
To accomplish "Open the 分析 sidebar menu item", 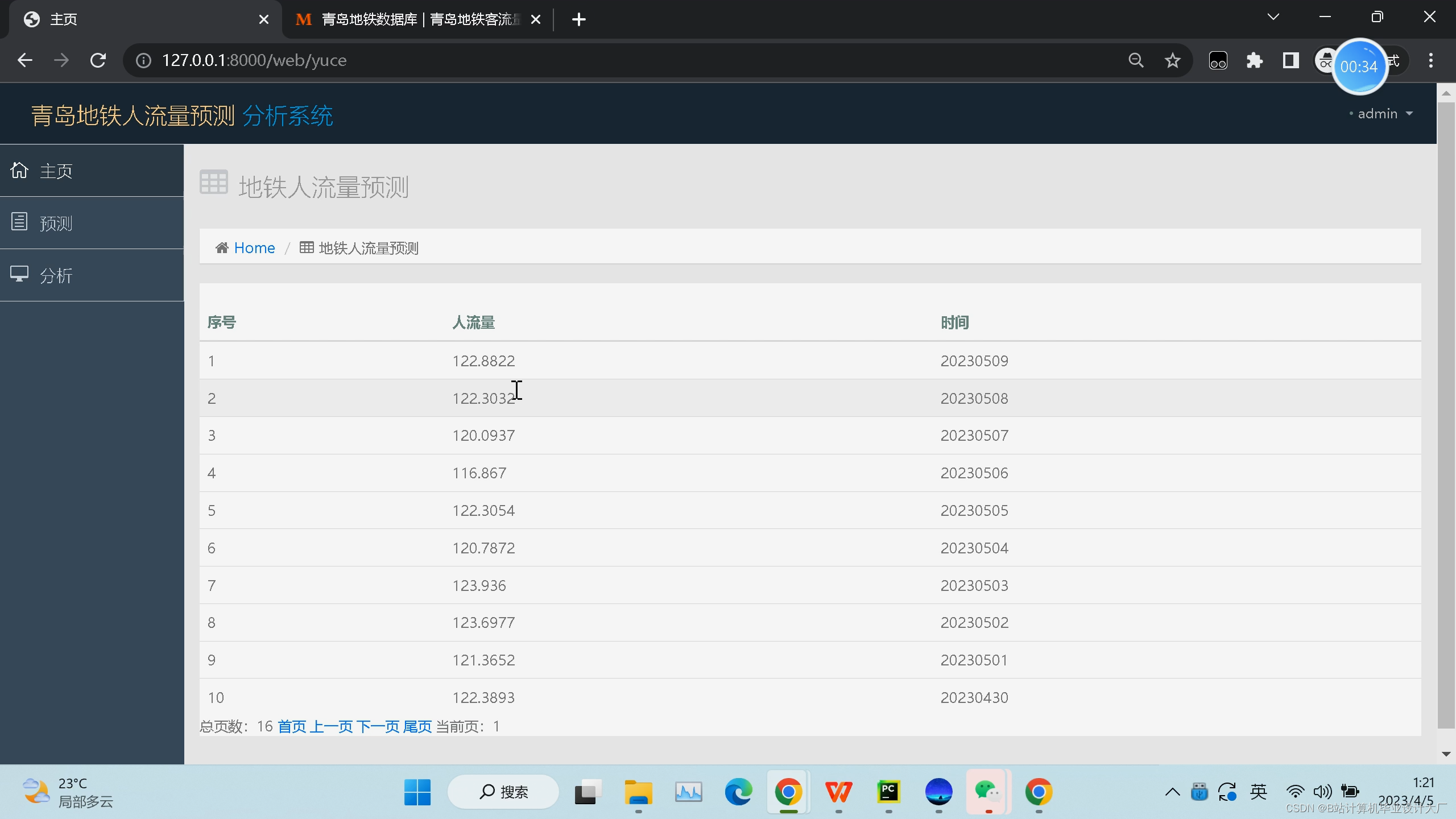I will (x=56, y=275).
